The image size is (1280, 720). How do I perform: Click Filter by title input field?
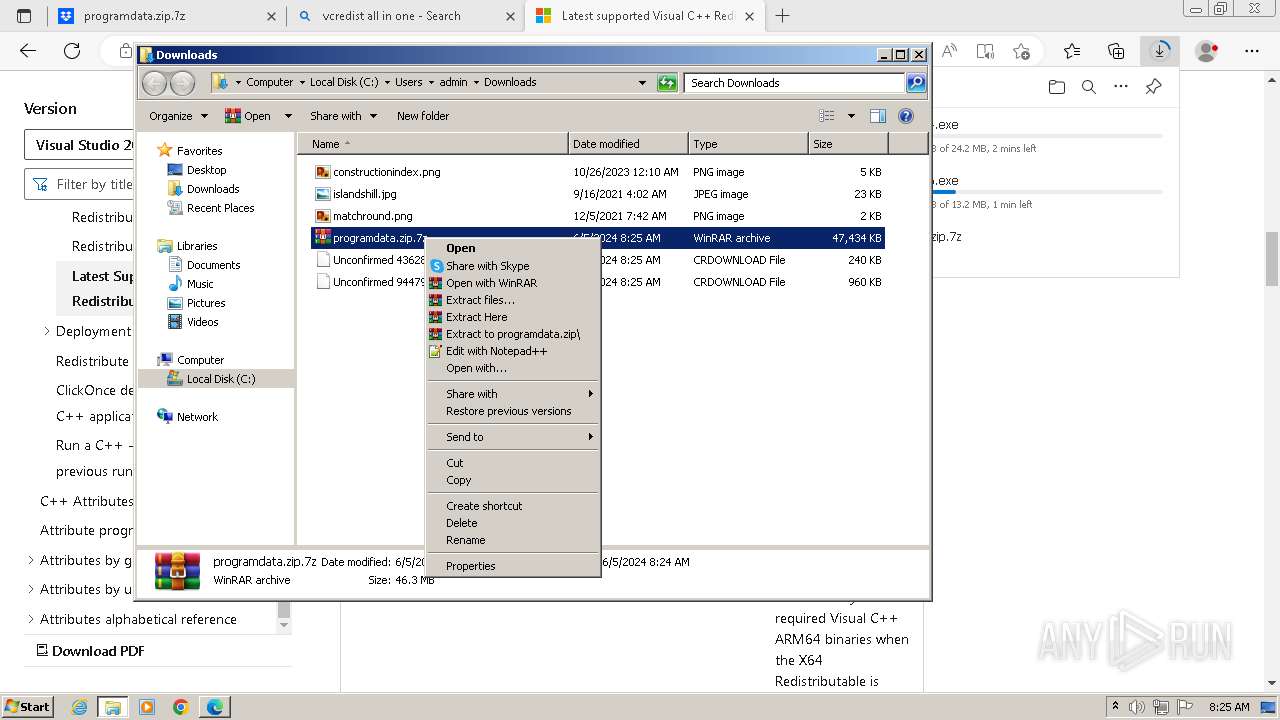[x=80, y=184]
